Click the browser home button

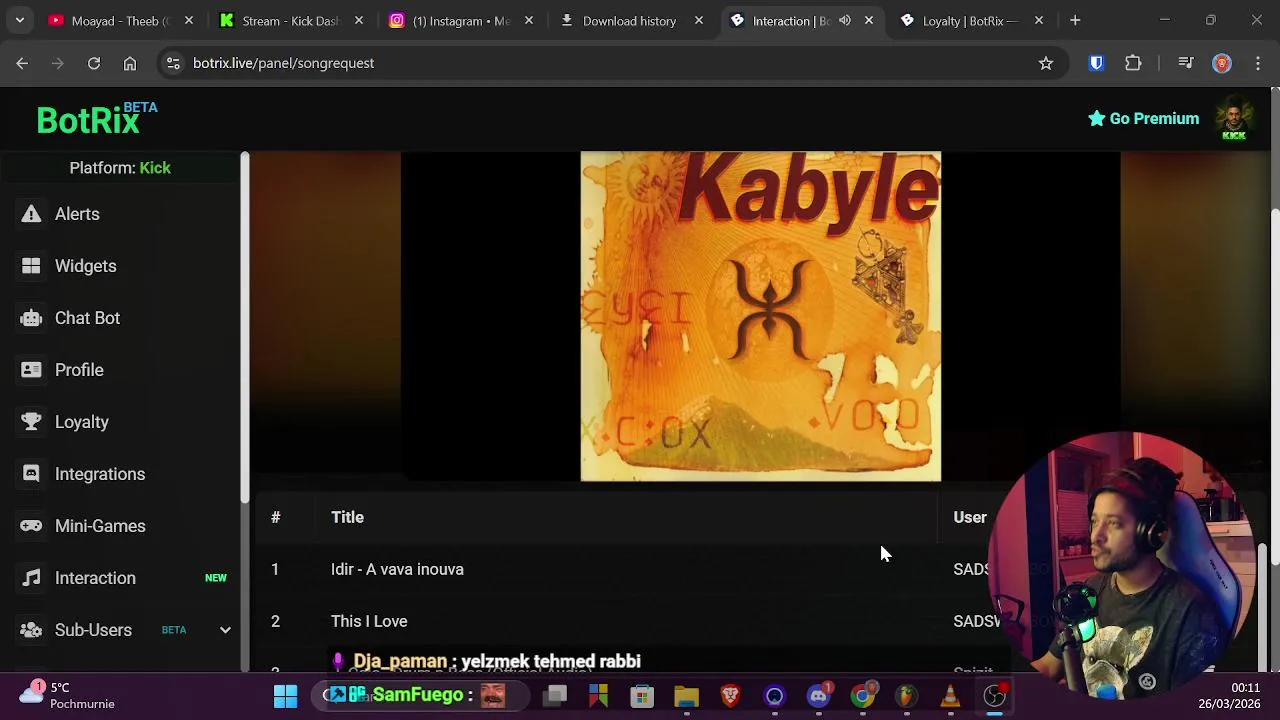(130, 63)
